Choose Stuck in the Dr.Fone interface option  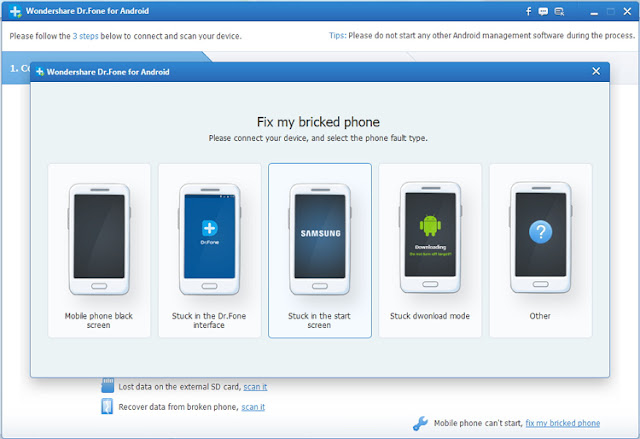click(x=209, y=251)
